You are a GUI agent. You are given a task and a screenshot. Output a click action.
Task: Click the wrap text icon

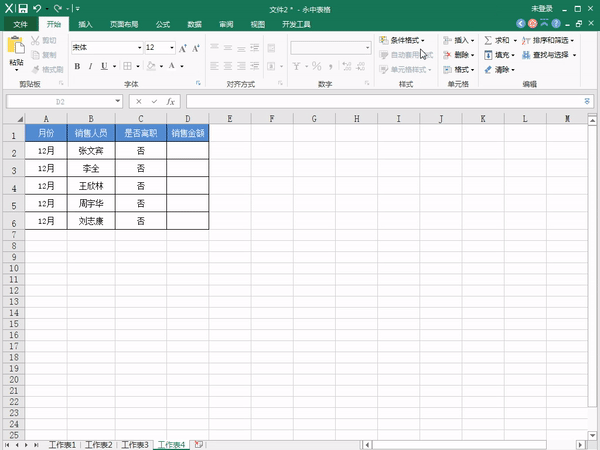click(271, 48)
